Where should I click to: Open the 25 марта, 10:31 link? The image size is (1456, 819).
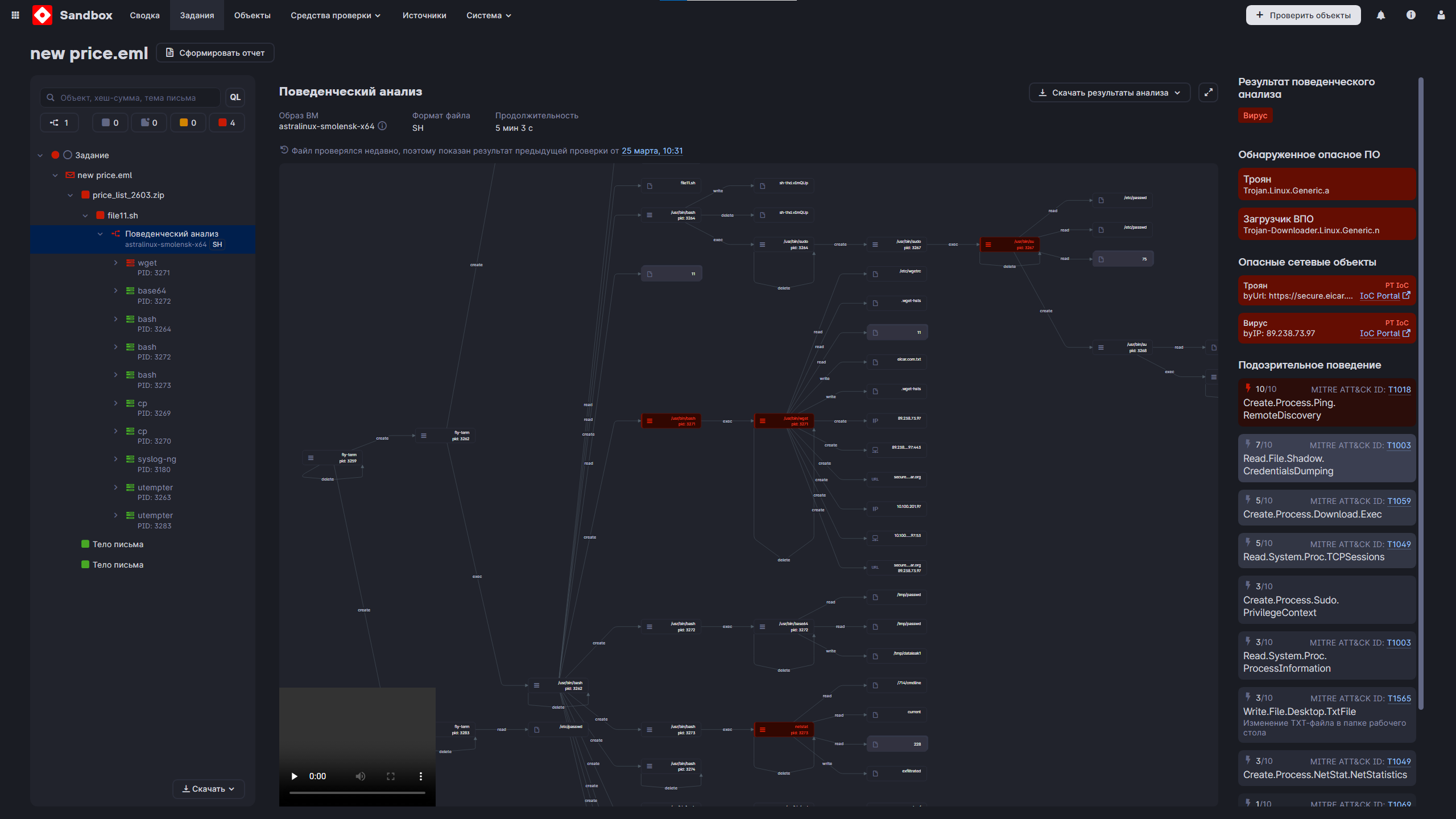coord(652,151)
